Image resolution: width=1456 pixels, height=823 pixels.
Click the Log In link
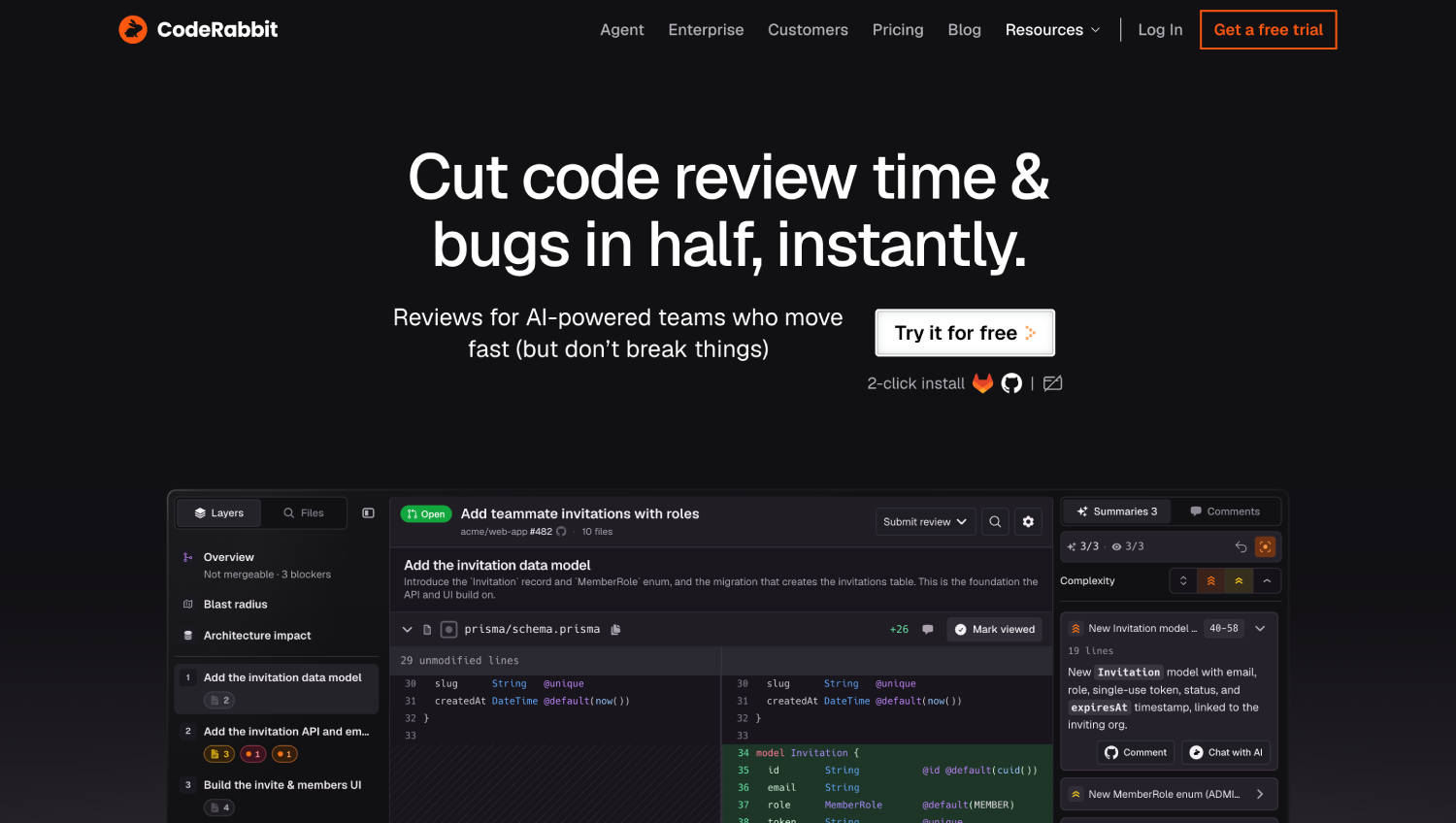[x=1160, y=30]
